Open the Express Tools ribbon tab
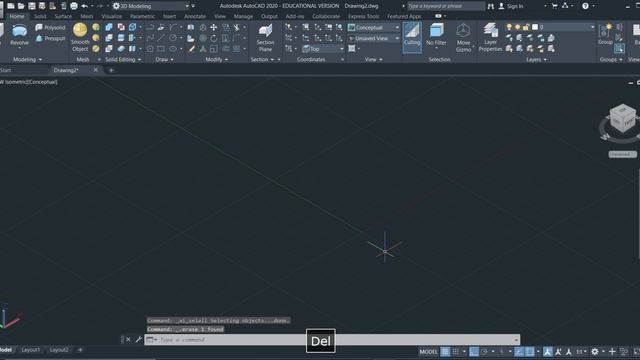 click(363, 16)
